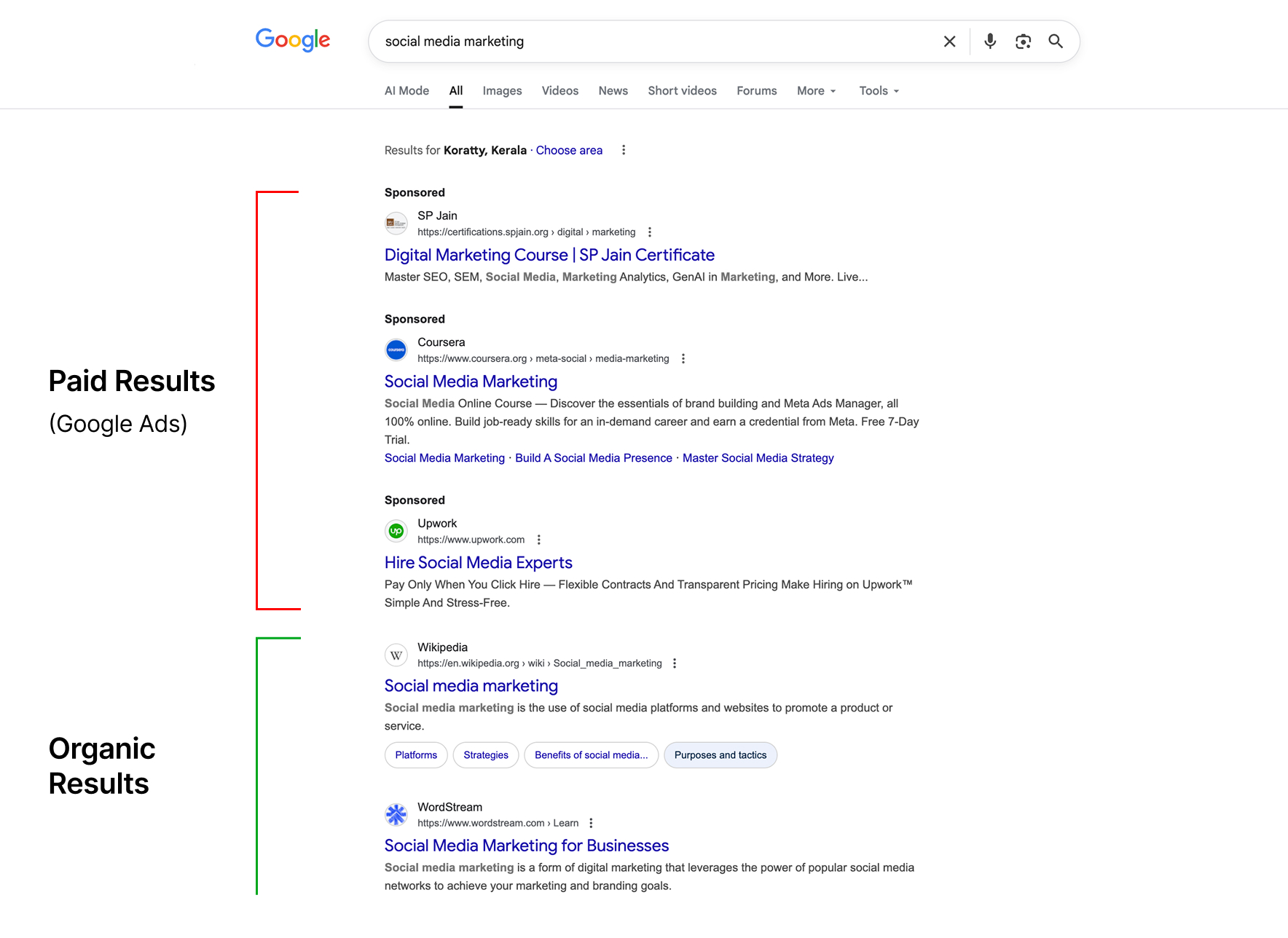Open options menu next to Choose area

click(x=624, y=150)
